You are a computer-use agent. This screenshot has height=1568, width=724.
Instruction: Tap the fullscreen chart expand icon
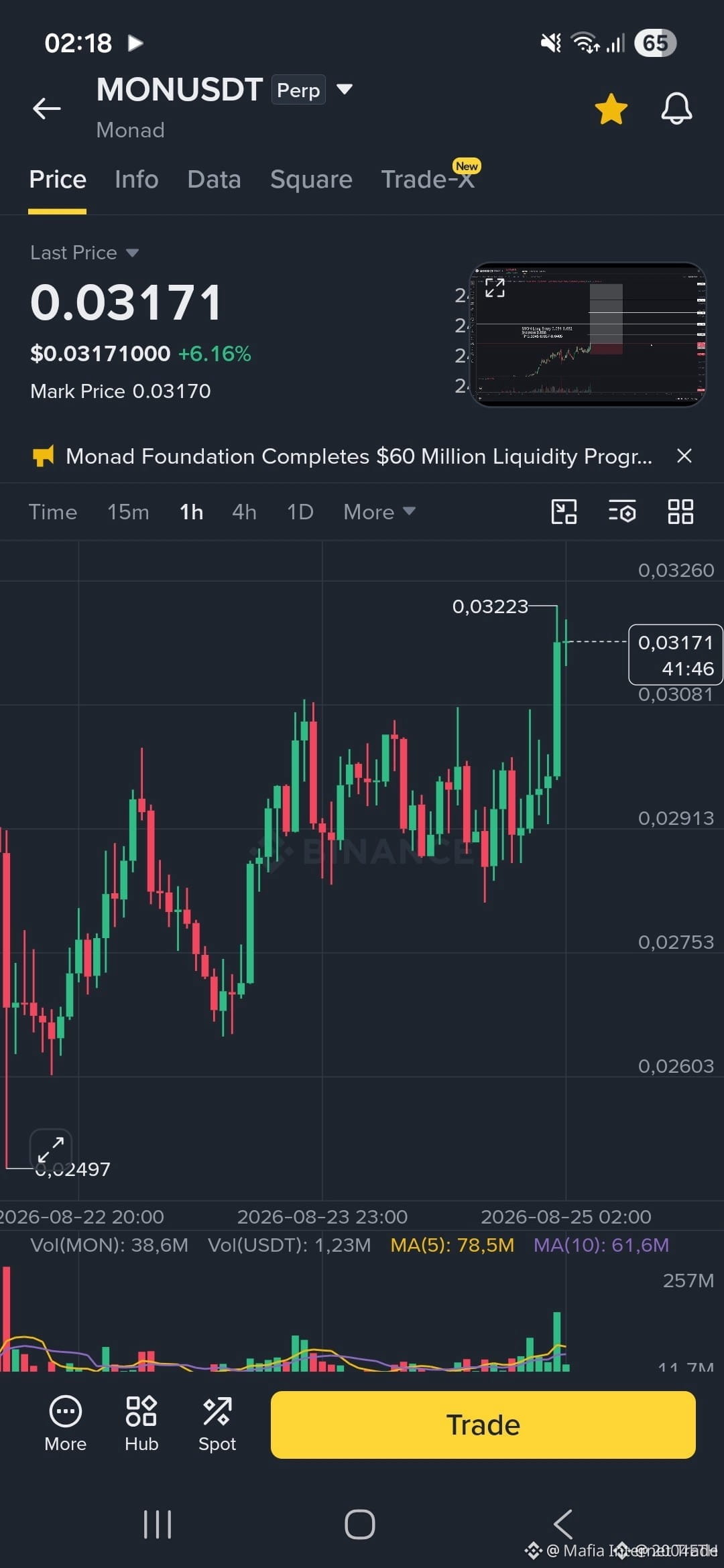[x=51, y=1150]
